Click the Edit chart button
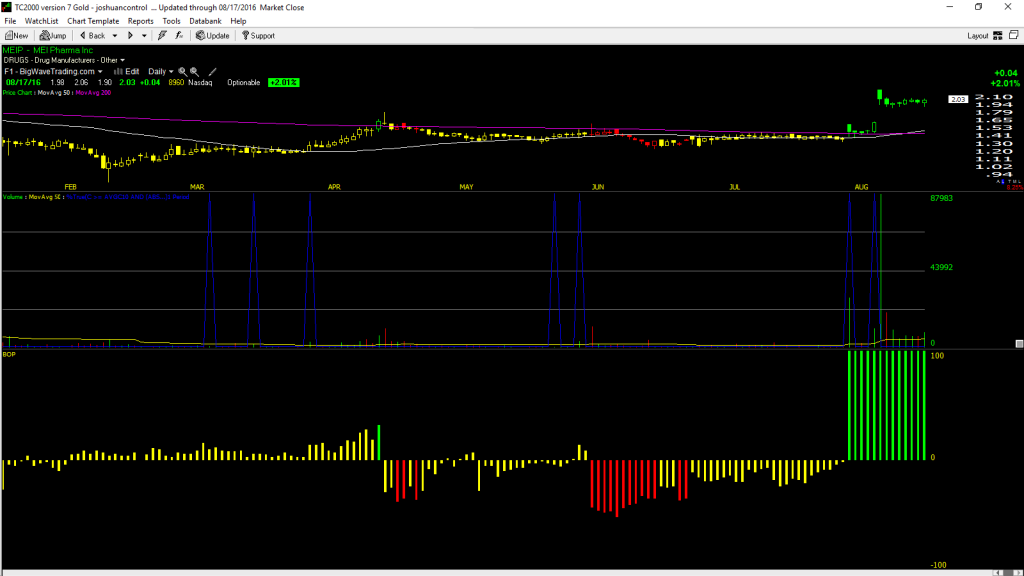 point(127,72)
